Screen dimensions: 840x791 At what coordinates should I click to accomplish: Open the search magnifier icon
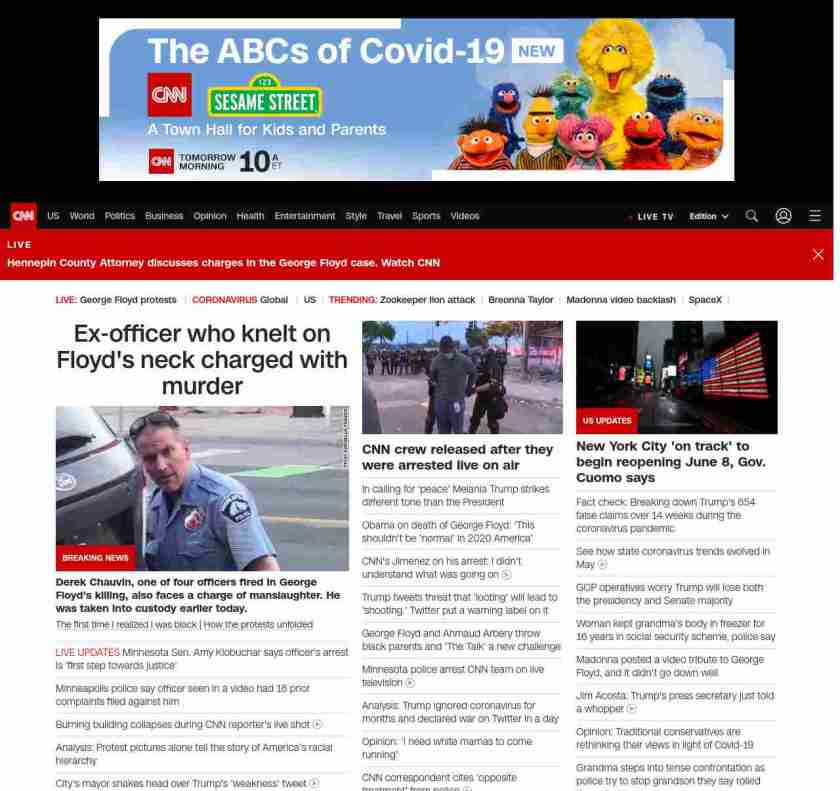[x=752, y=216]
